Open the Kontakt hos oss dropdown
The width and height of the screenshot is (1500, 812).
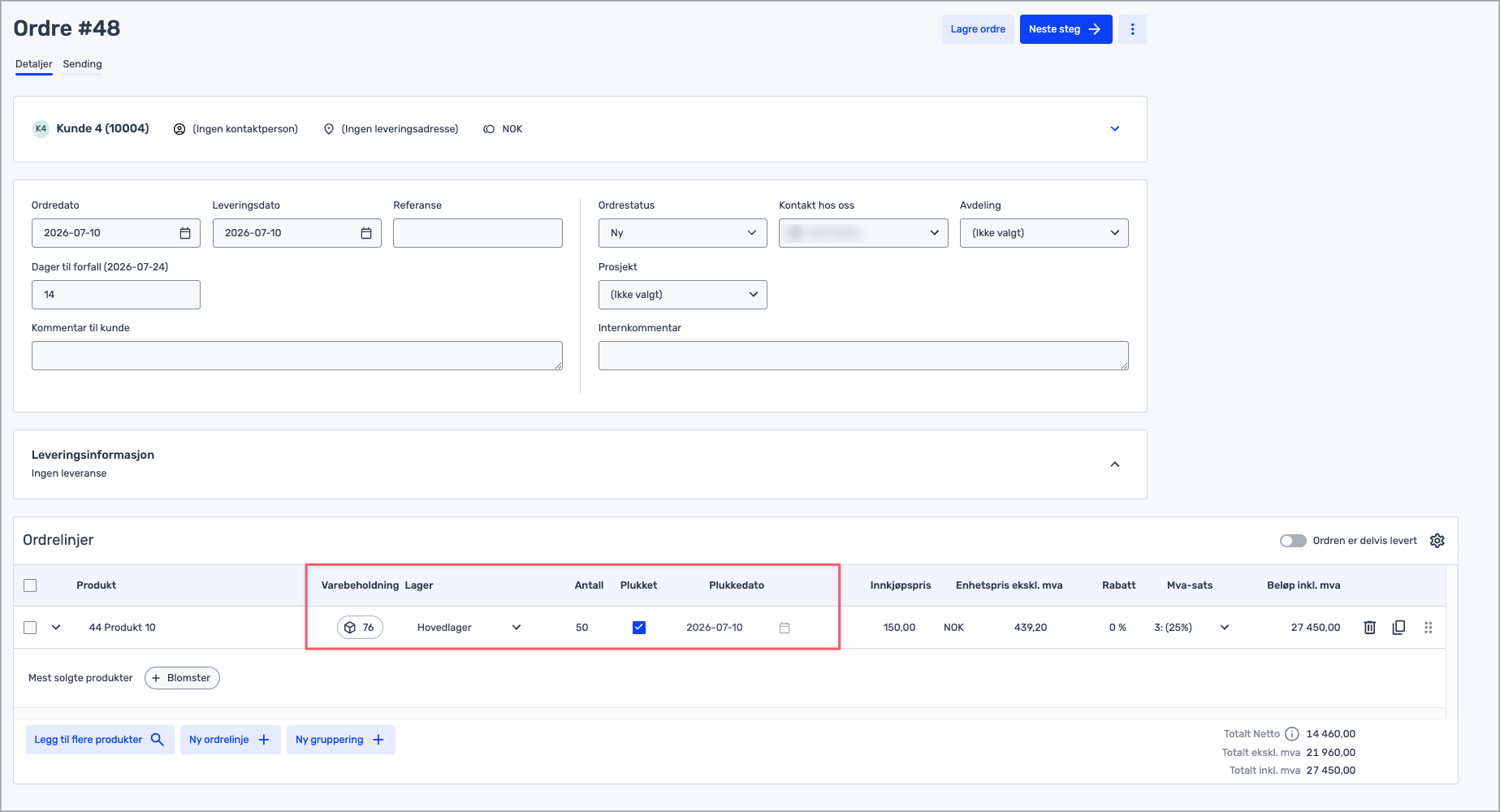point(863,233)
